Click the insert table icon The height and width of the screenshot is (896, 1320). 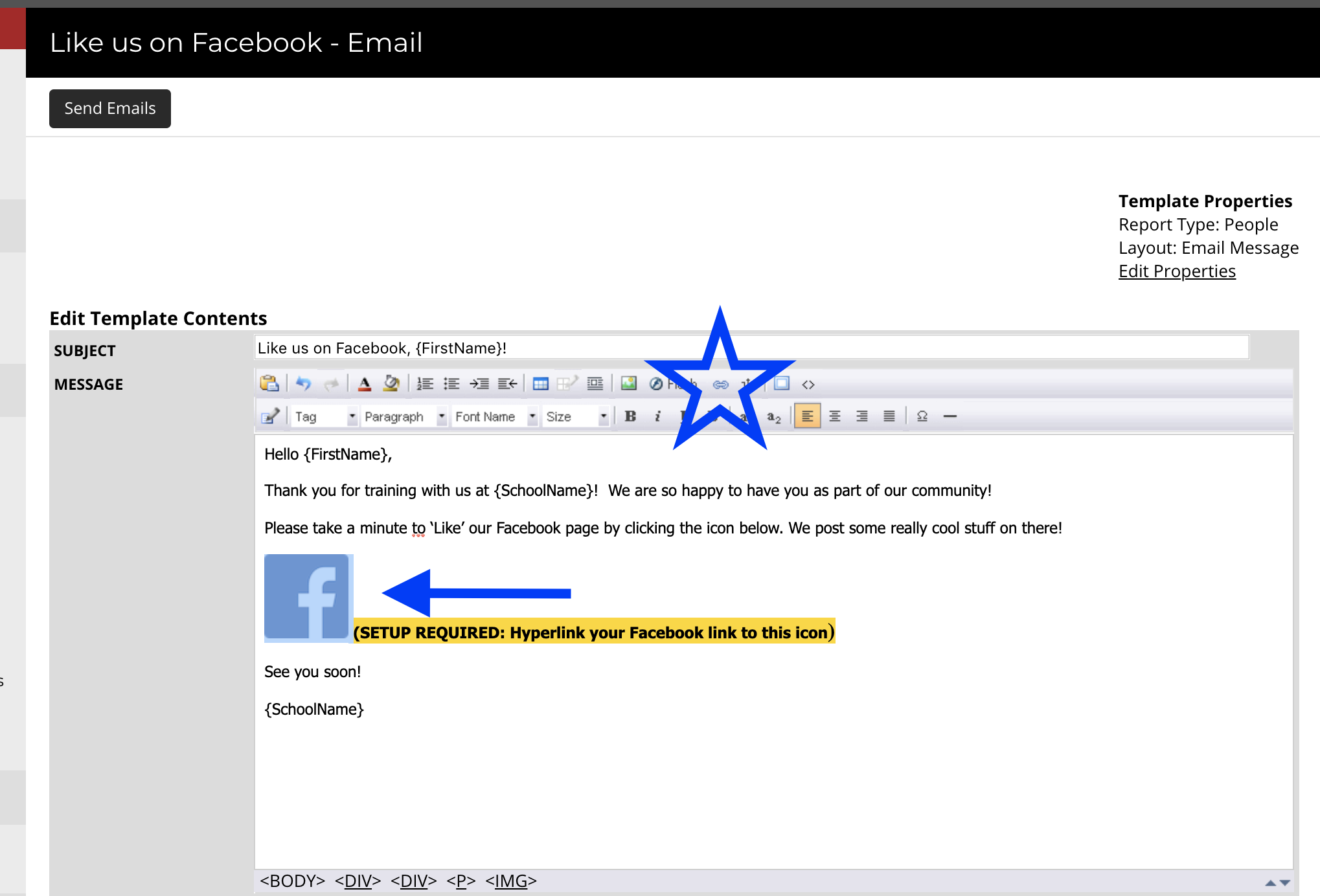click(x=540, y=384)
